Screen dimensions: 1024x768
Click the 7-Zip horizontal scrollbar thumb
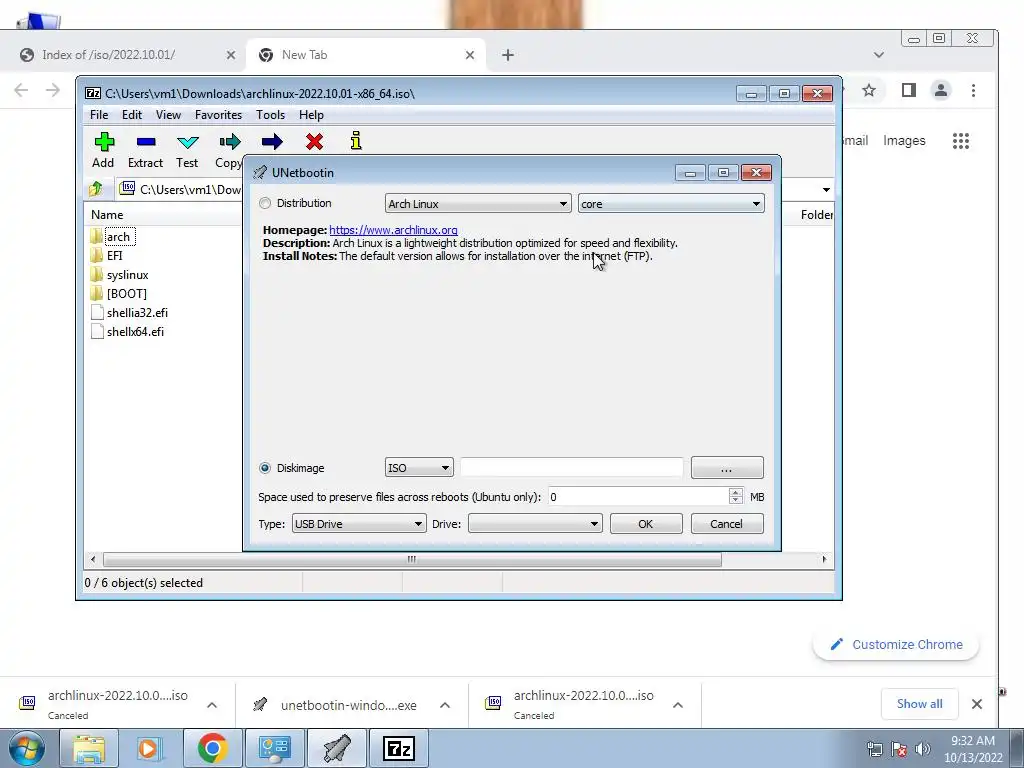[412, 559]
